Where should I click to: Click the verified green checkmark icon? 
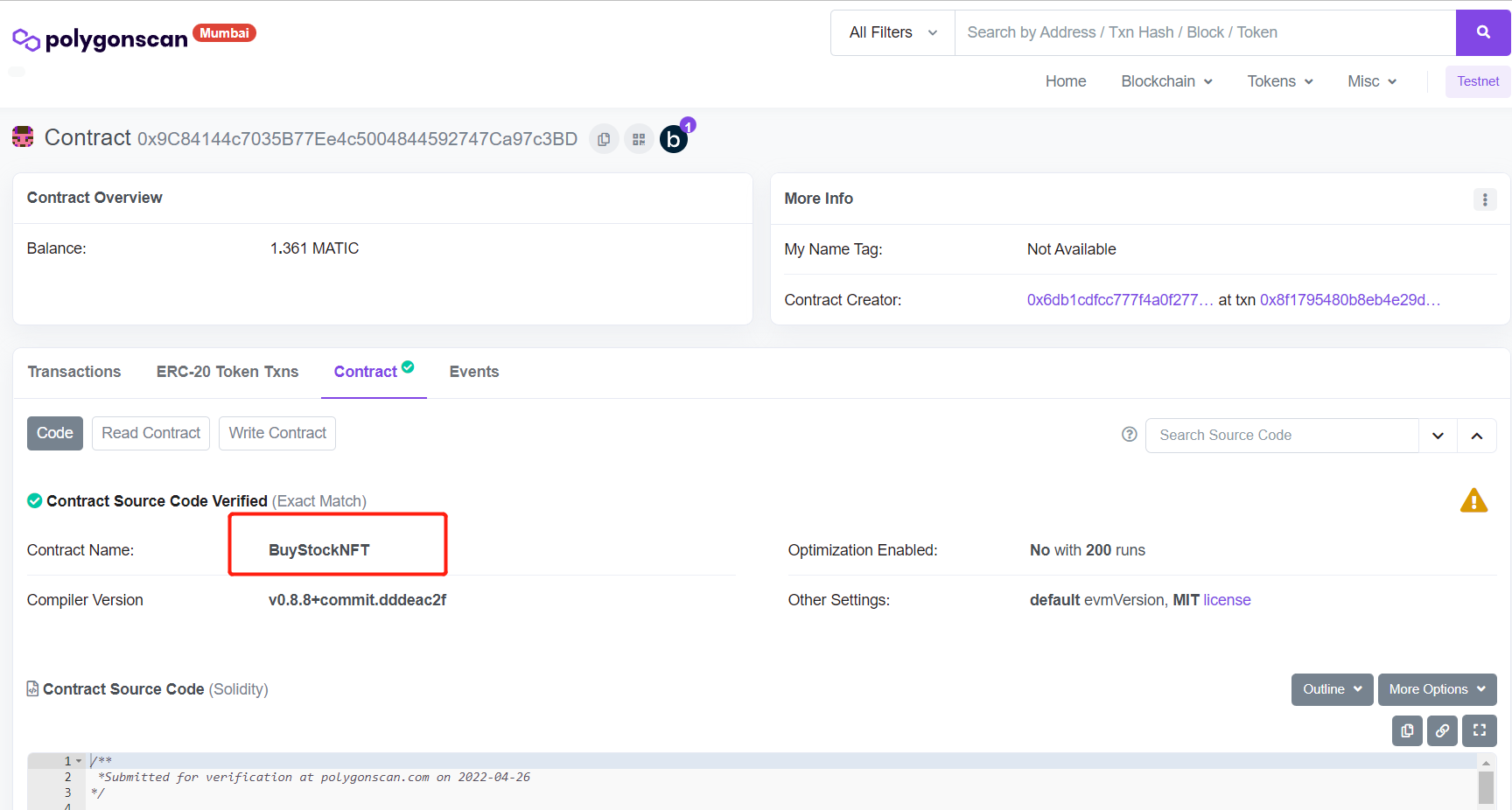coord(35,501)
